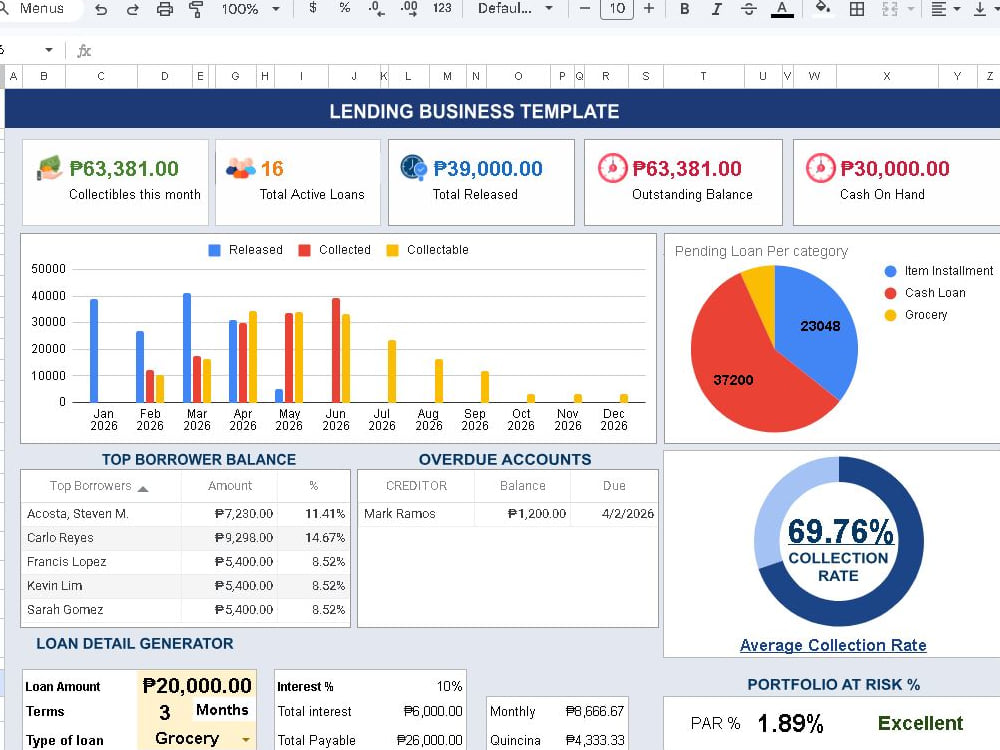Select column C header
The width and height of the screenshot is (1000, 750).
click(x=101, y=76)
